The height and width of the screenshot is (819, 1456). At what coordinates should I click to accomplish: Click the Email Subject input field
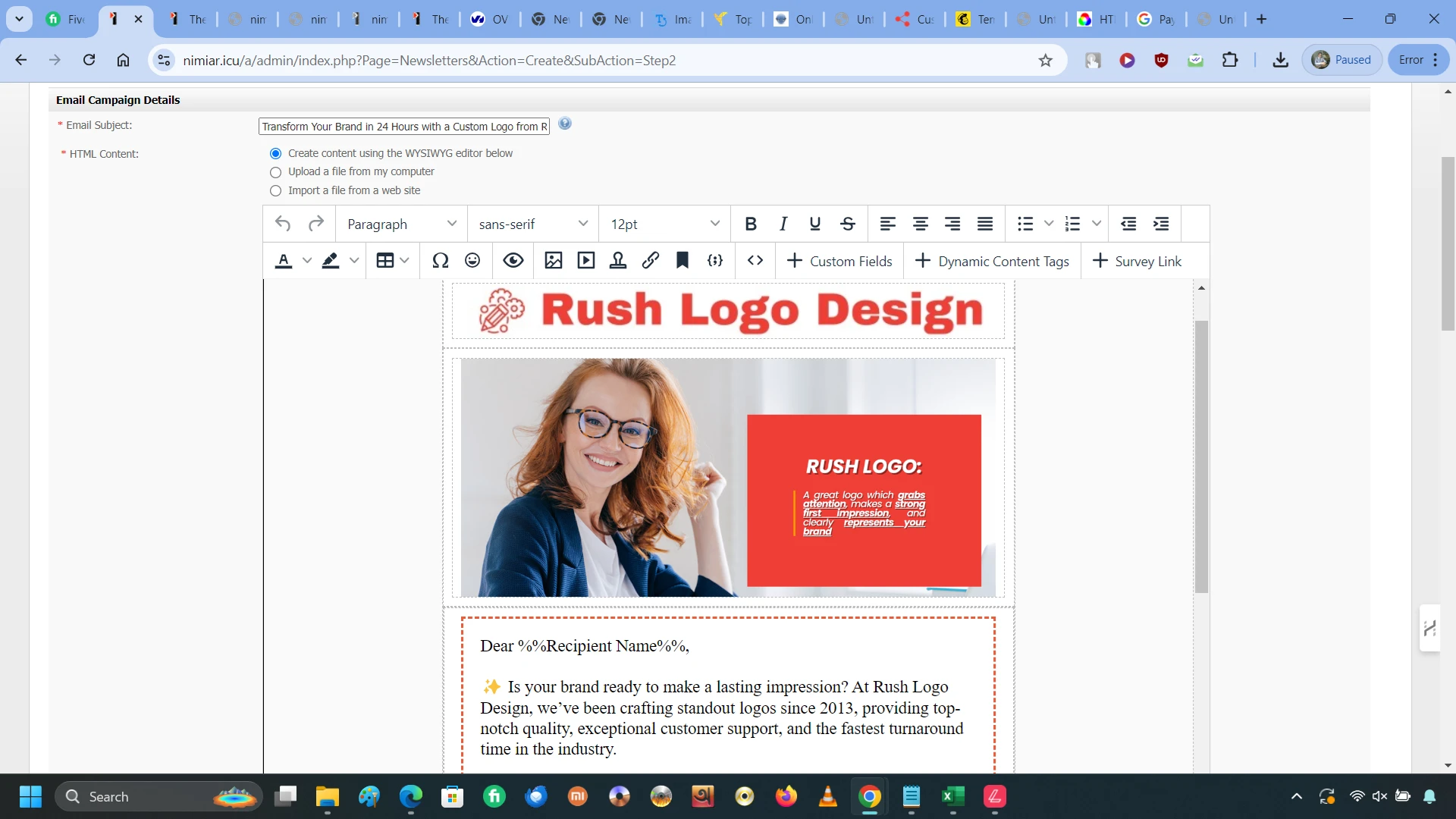pyautogui.click(x=403, y=127)
